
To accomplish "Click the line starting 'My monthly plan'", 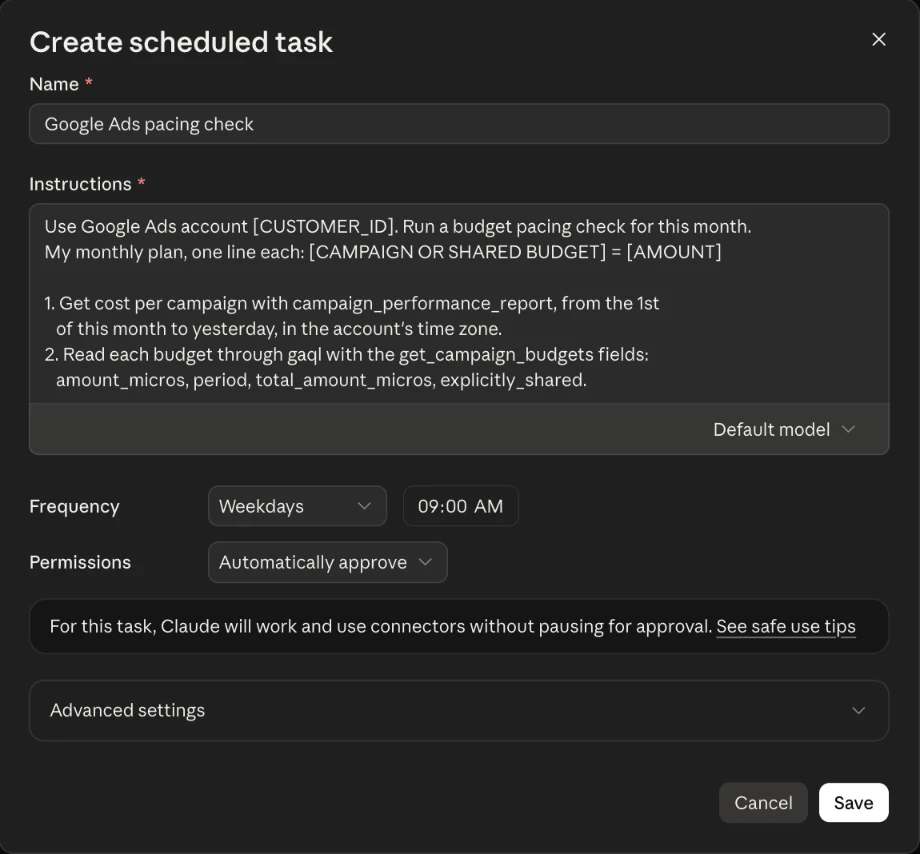I will (x=383, y=252).
